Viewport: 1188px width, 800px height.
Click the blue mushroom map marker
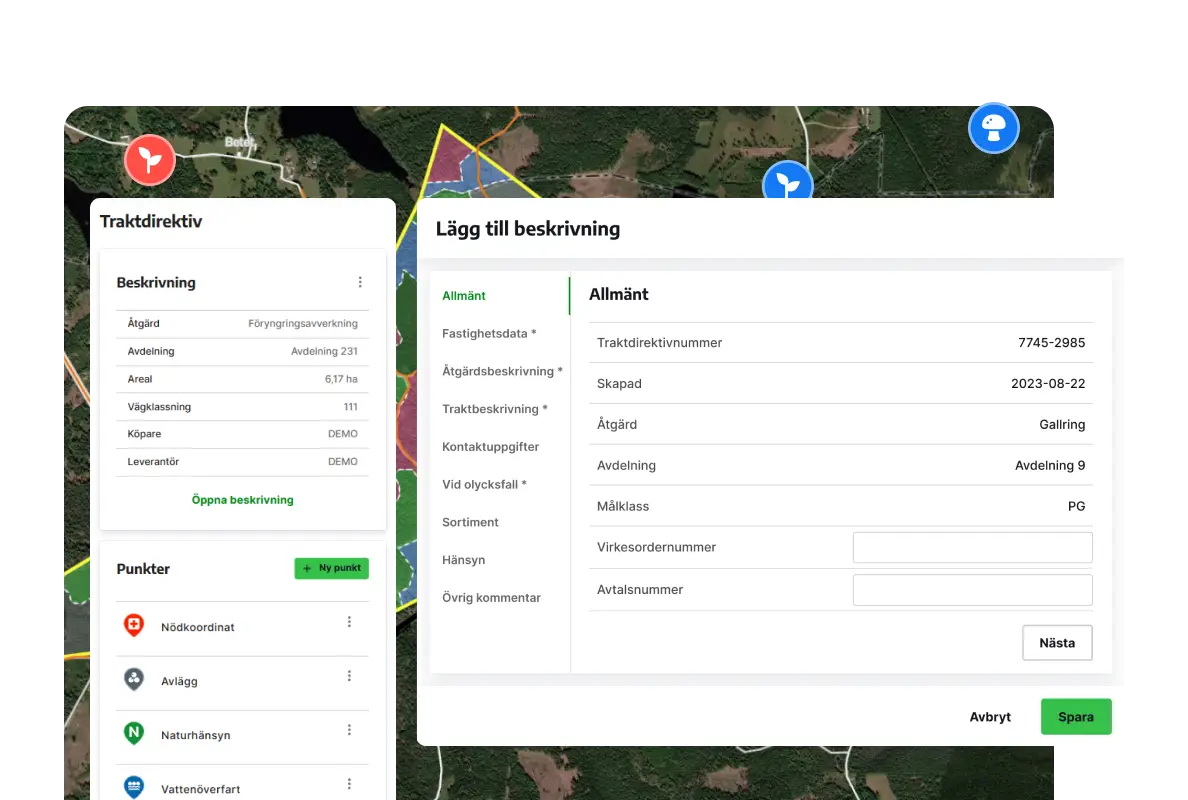(993, 128)
